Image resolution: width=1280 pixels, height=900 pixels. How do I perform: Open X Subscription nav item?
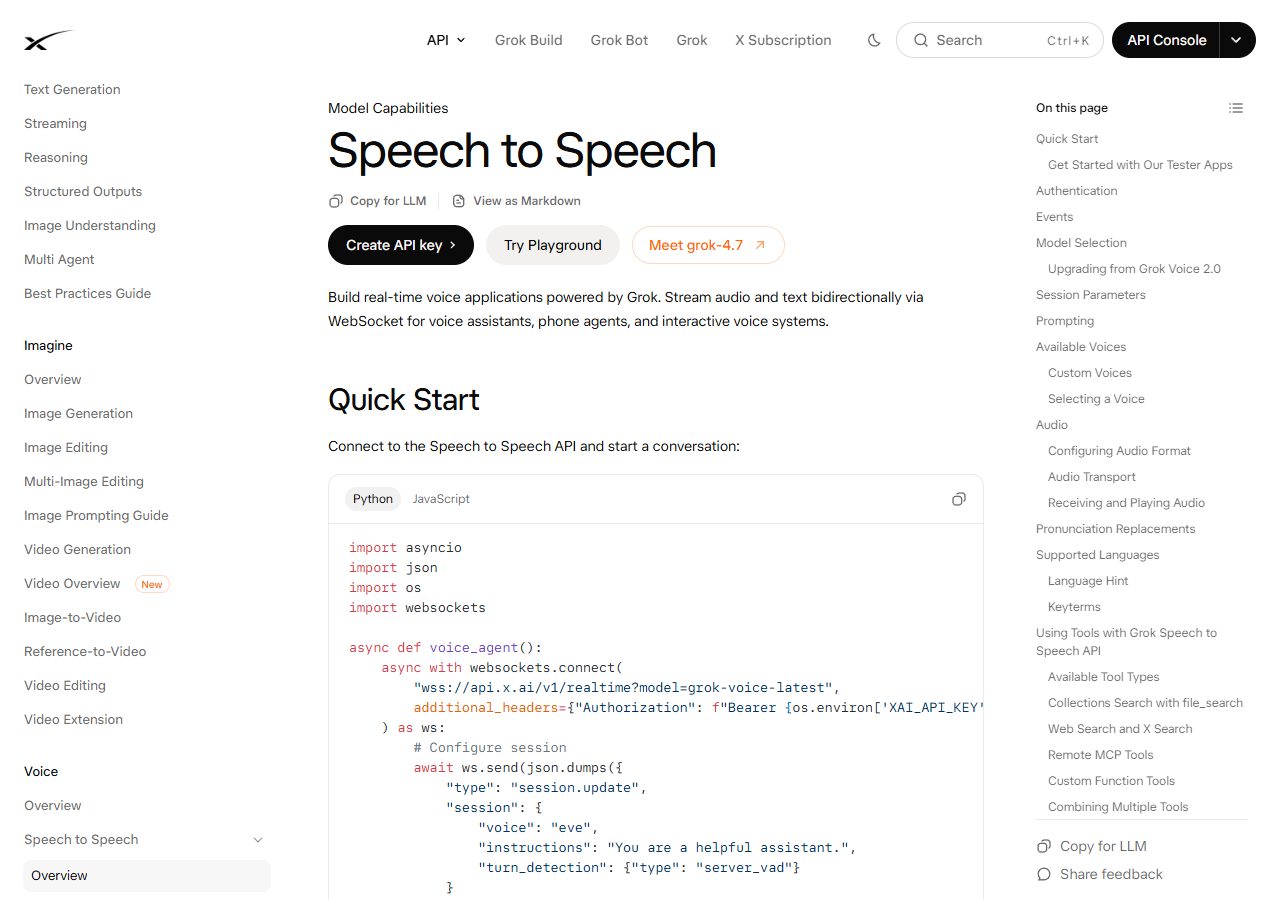coord(783,40)
